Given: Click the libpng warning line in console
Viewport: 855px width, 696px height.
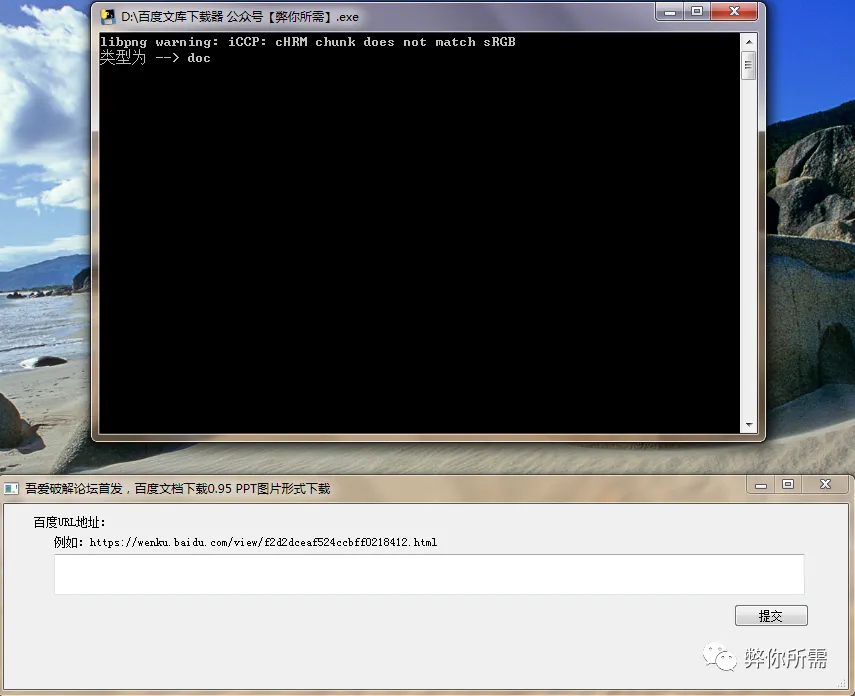Looking at the screenshot, I should click(x=308, y=42).
